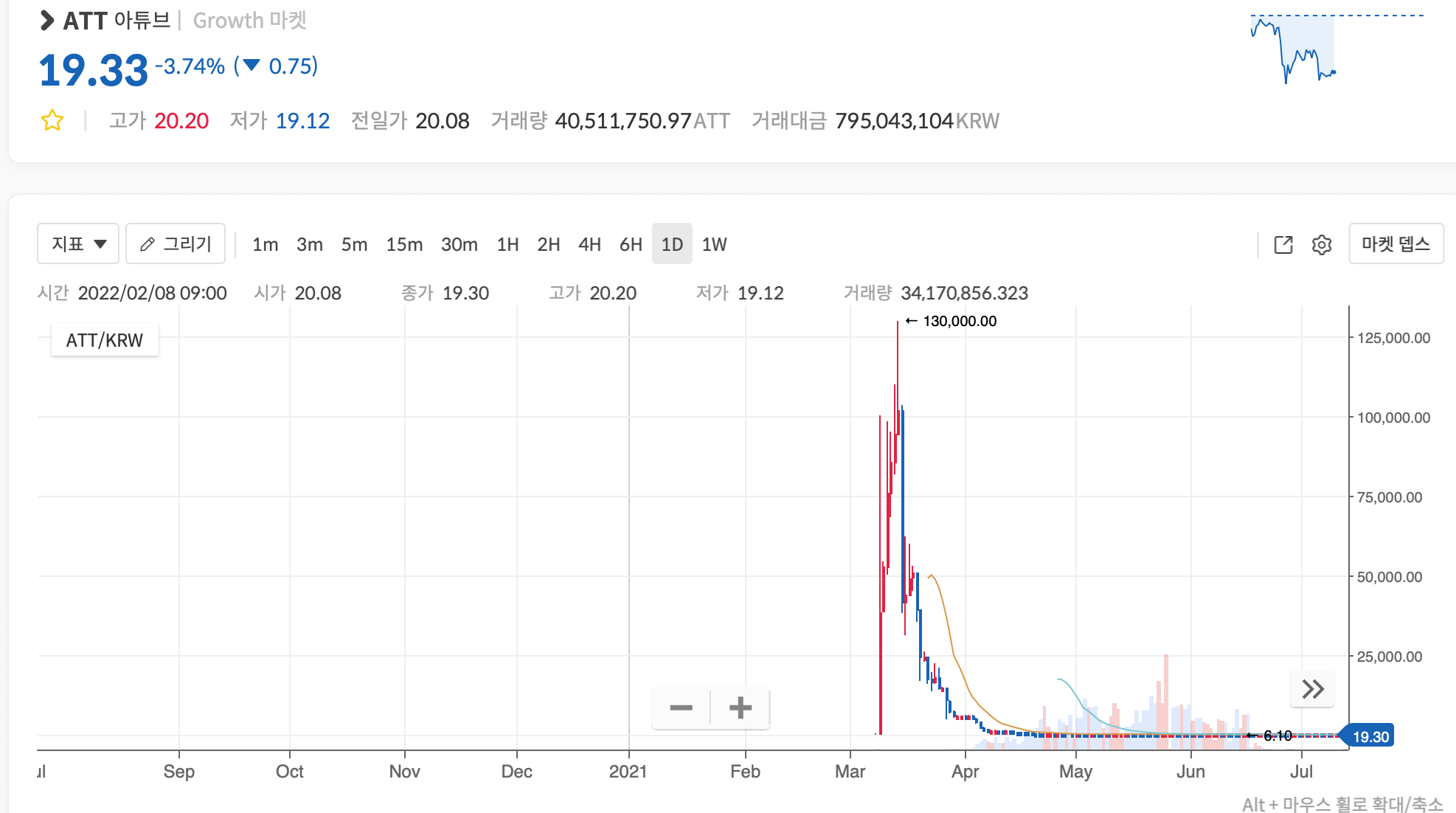Zoom in chart with plus button
This screenshot has height=813, width=1456.
[x=740, y=708]
